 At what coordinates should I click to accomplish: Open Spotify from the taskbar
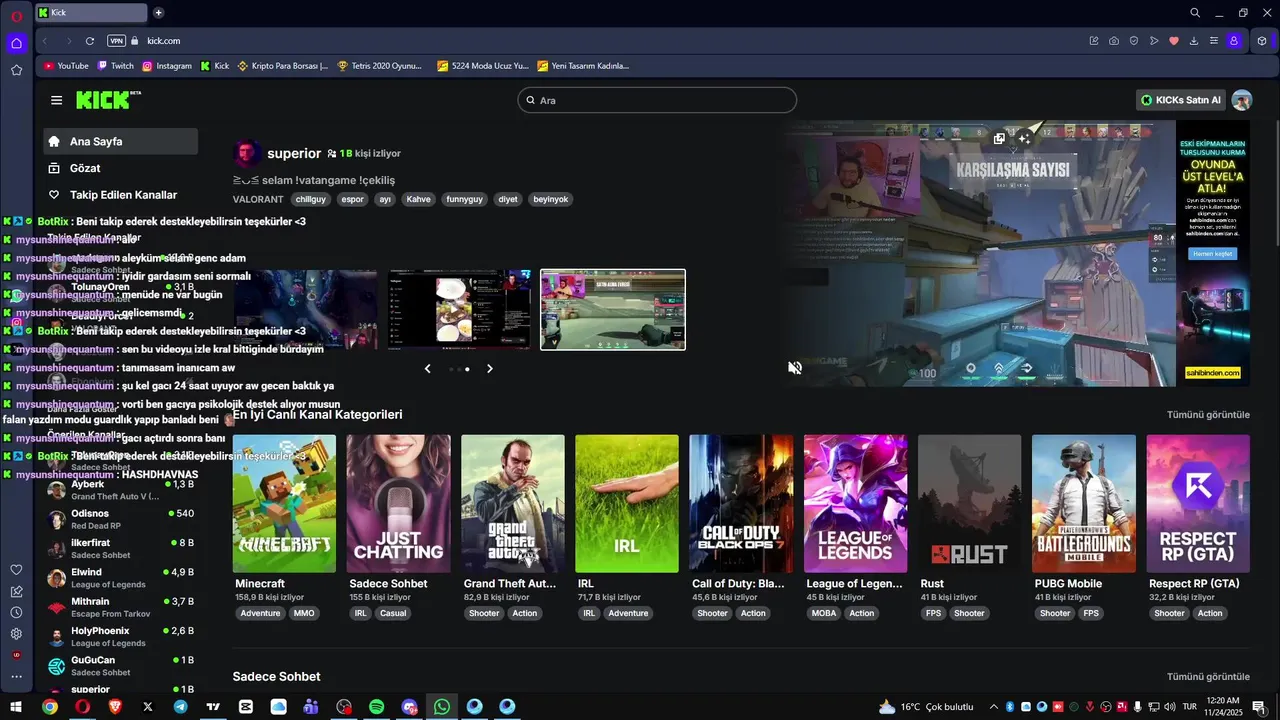376,707
